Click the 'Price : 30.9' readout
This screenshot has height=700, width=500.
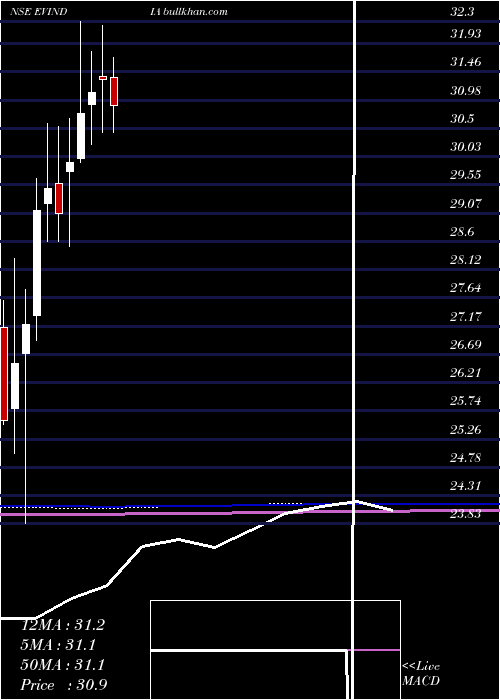point(63,685)
